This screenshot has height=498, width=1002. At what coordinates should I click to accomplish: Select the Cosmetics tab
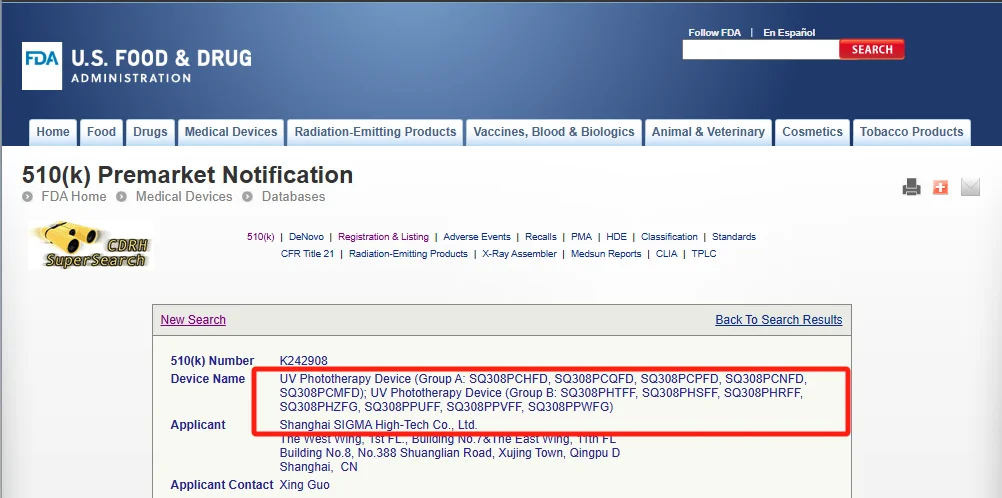pyautogui.click(x=812, y=132)
